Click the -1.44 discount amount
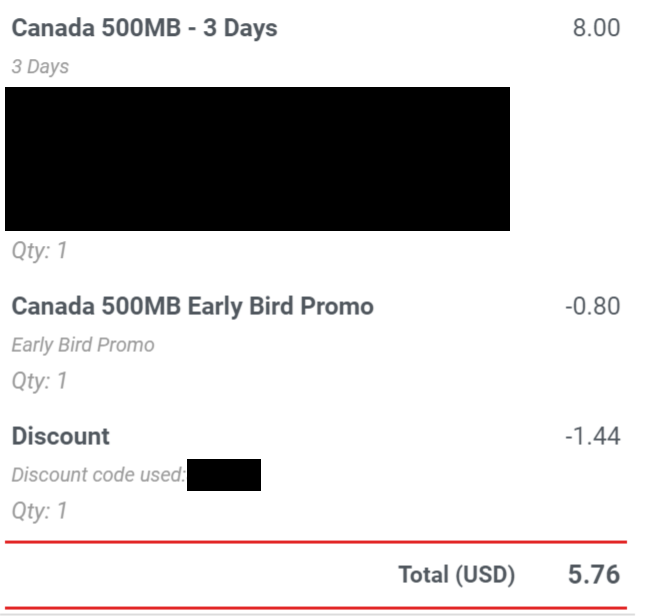Image resolution: width=657 pixels, height=616 pixels. (x=592, y=436)
